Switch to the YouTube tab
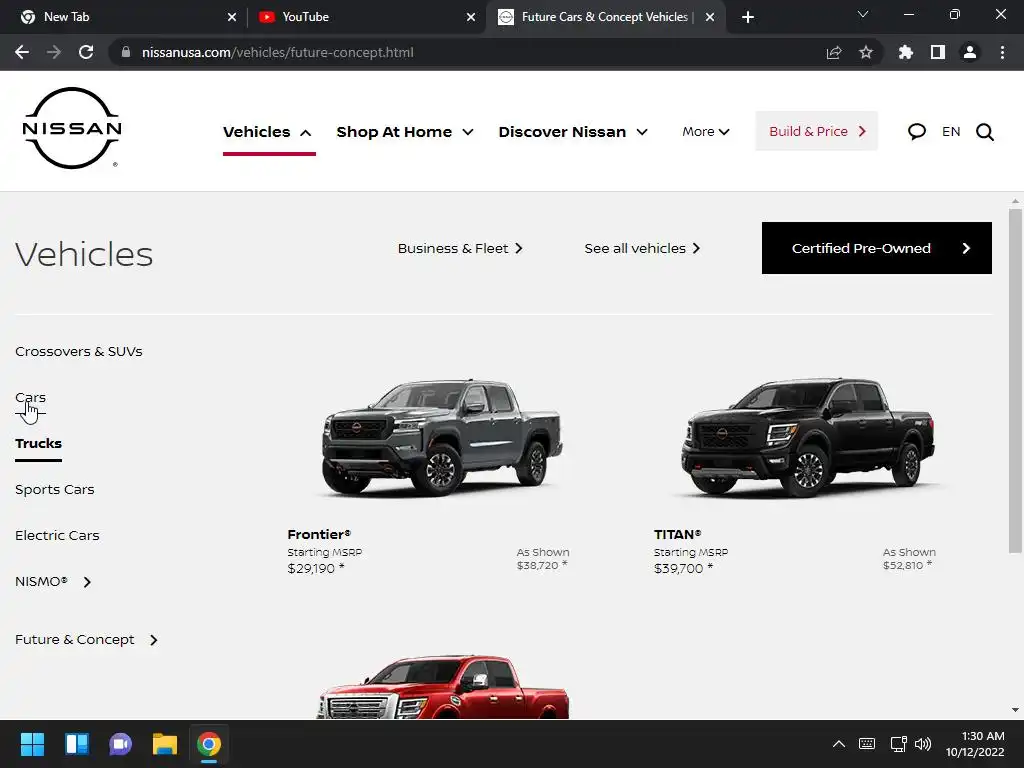This screenshot has width=1024, height=768. coord(366,17)
